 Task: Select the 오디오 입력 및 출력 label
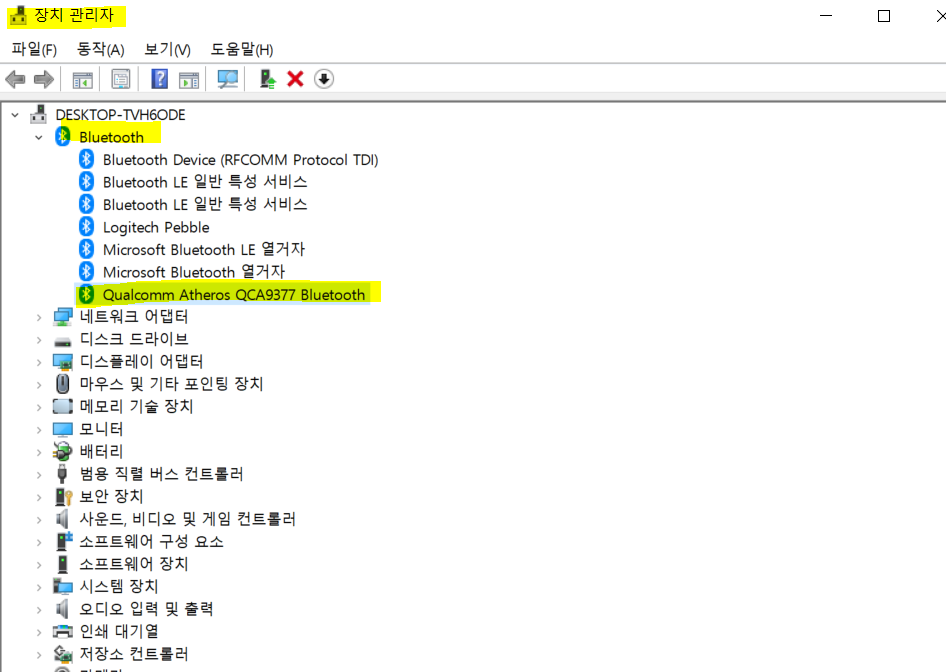pos(147,609)
